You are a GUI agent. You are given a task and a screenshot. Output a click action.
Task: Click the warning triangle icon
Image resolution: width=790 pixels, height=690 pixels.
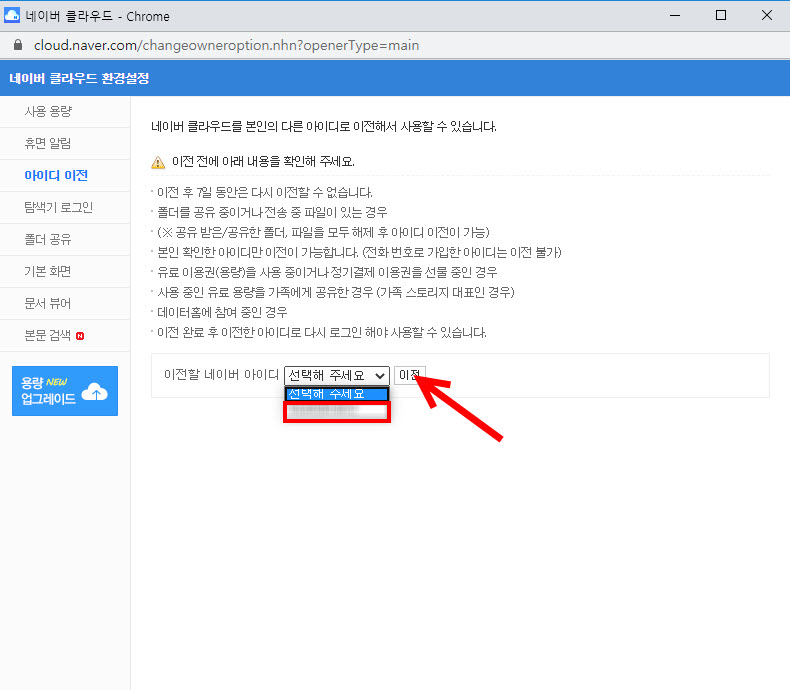(x=158, y=162)
